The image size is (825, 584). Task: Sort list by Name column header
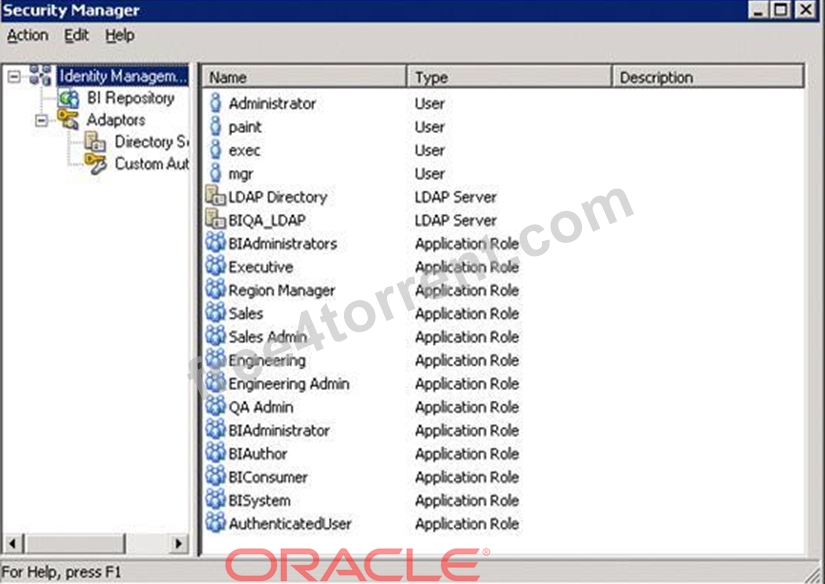pos(304,77)
